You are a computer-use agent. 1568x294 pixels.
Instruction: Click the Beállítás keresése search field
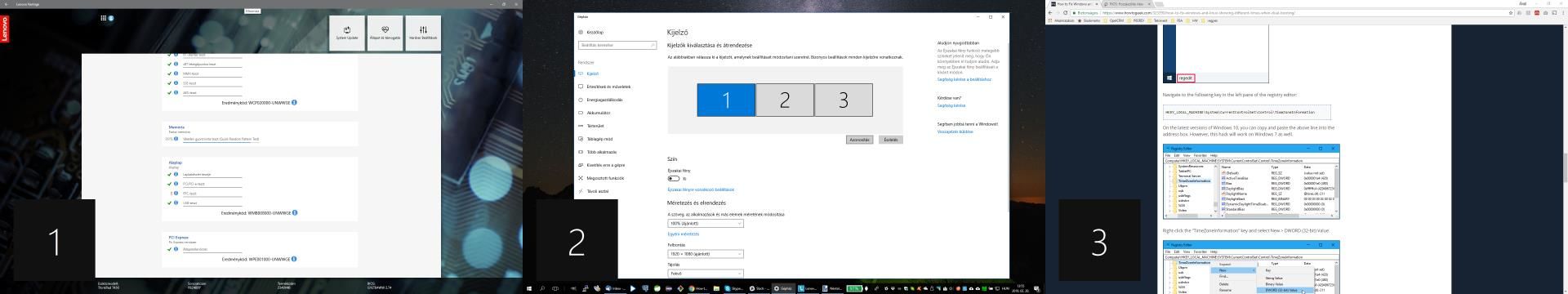point(617,45)
